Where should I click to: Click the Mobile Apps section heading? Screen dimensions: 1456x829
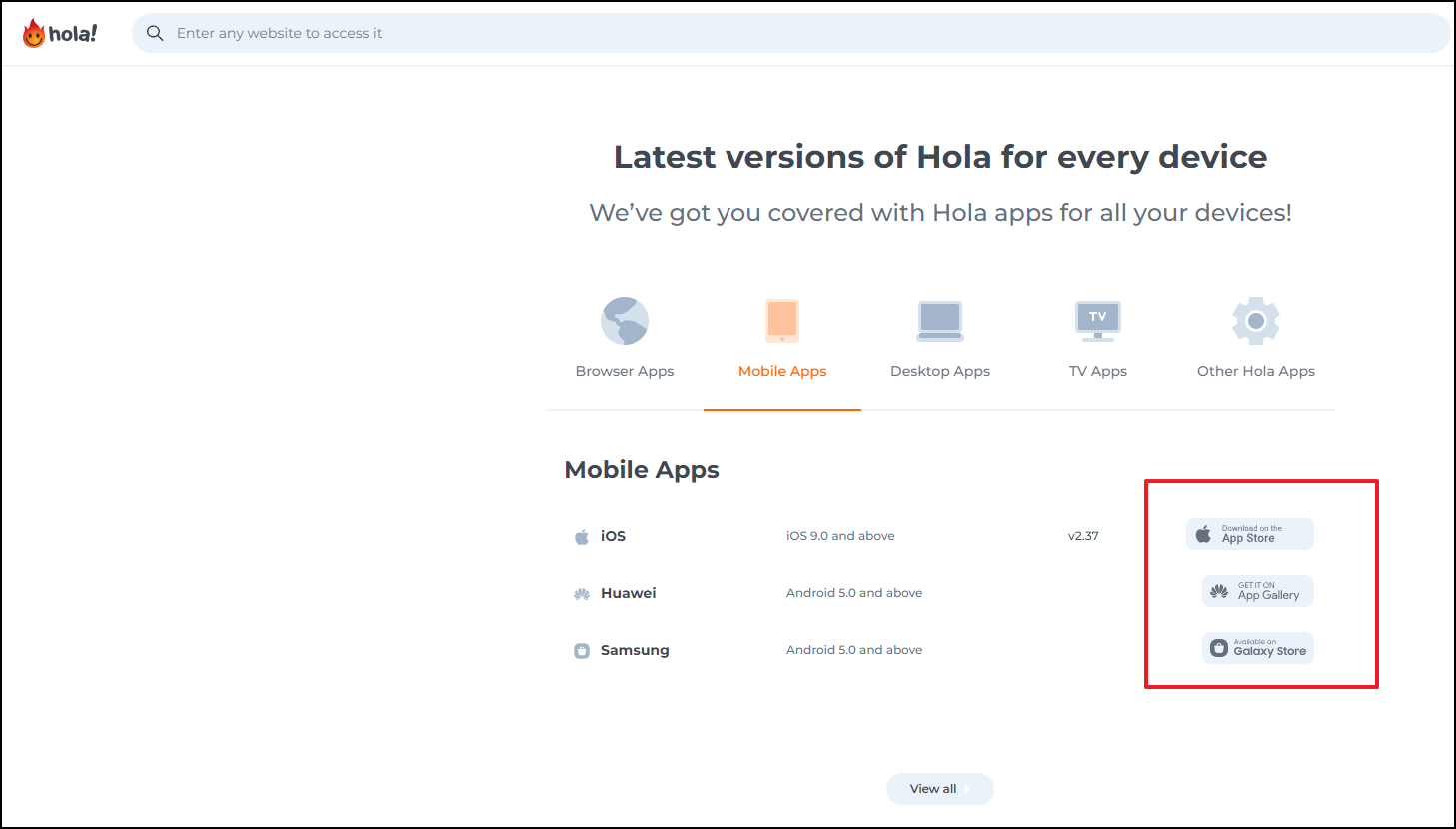click(642, 470)
